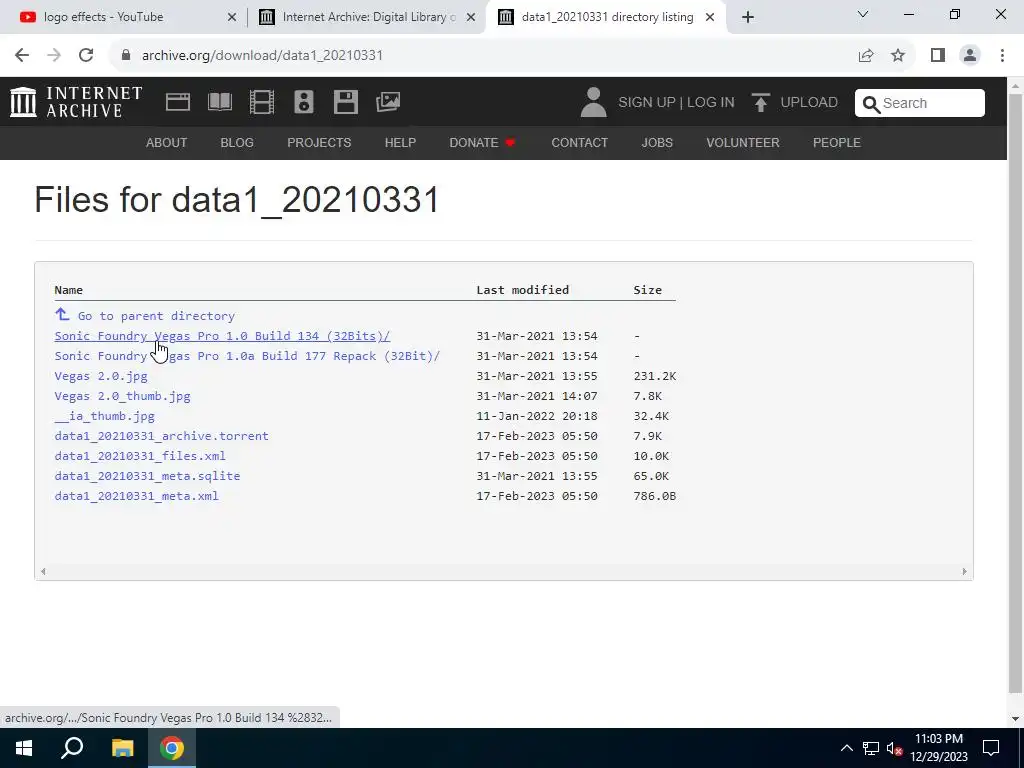Open Vegas 2.0_thumb.jpg file
The width and height of the screenshot is (1024, 768).
pos(123,396)
